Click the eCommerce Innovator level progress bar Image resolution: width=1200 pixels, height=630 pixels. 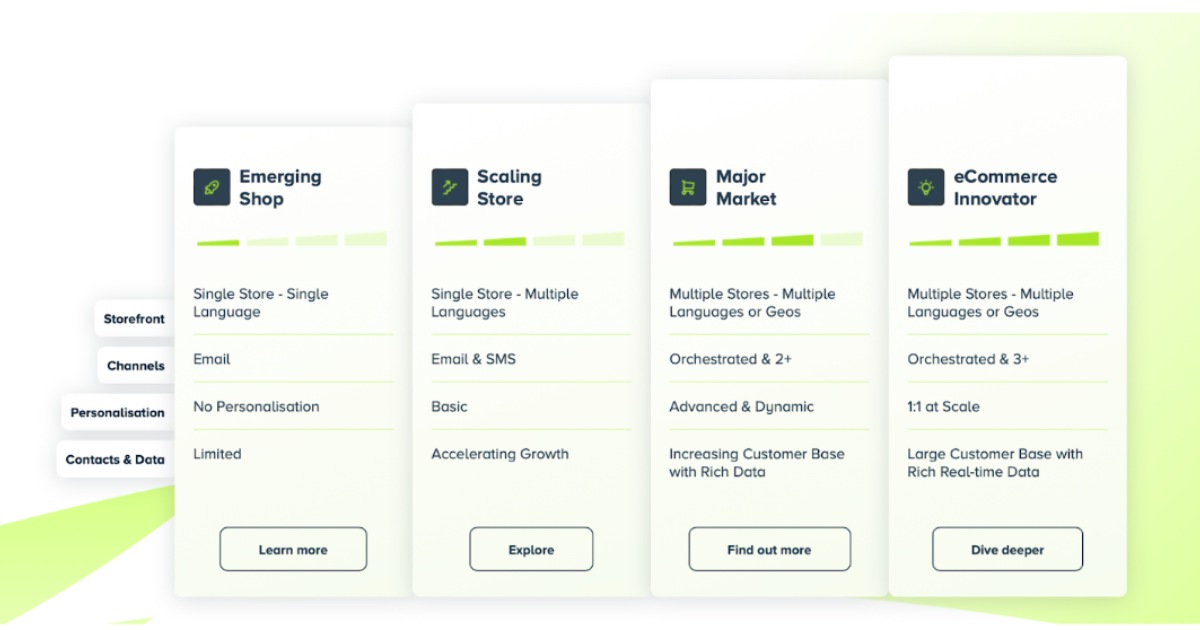pyautogui.click(x=1004, y=240)
